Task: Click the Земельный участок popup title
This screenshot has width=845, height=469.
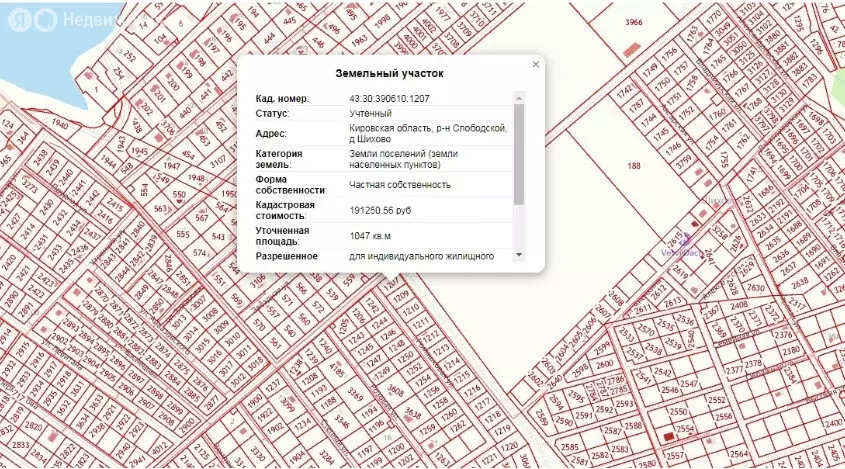Action: 390,74
